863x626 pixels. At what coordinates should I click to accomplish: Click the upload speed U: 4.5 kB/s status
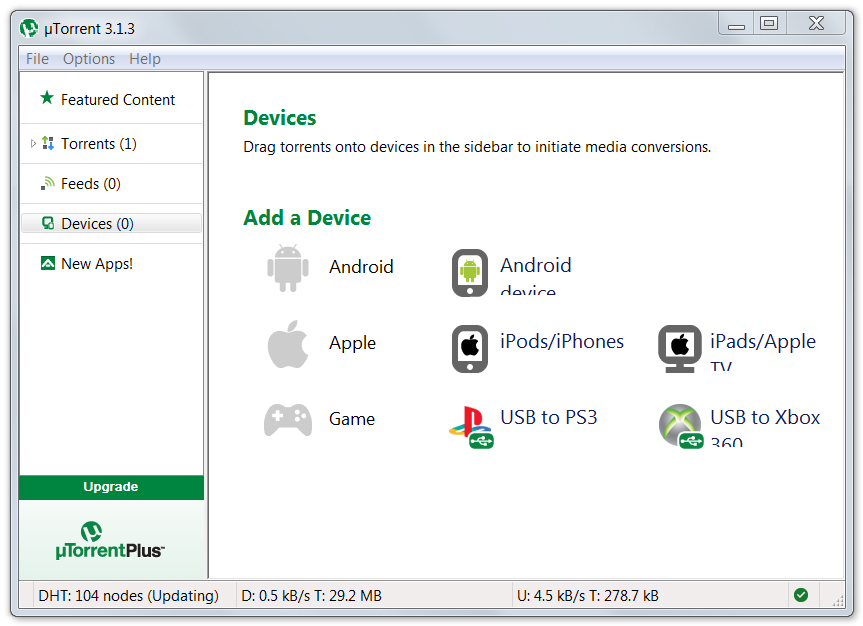tap(588, 595)
